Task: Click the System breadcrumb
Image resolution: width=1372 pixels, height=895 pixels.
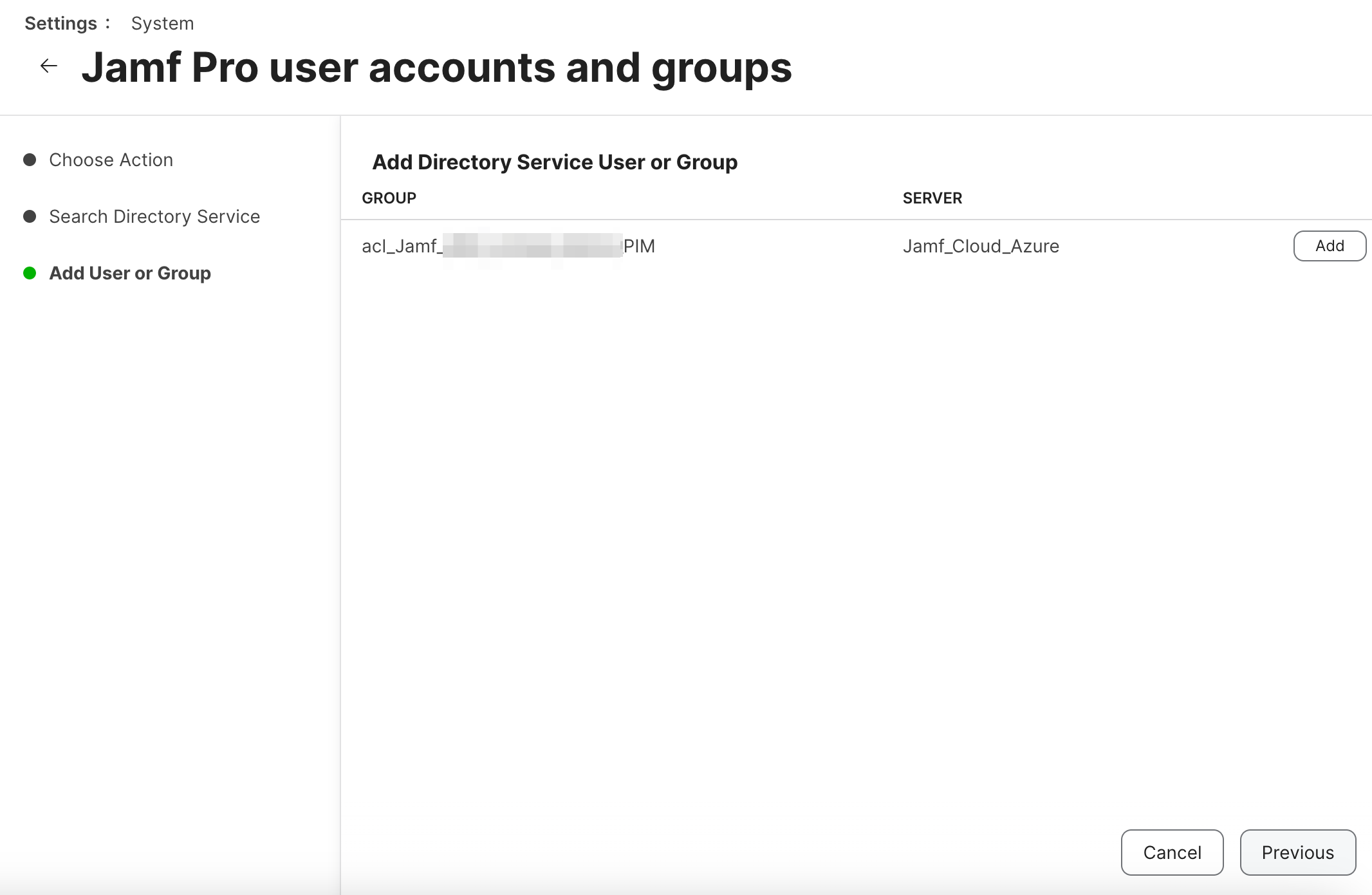Action: [x=162, y=24]
